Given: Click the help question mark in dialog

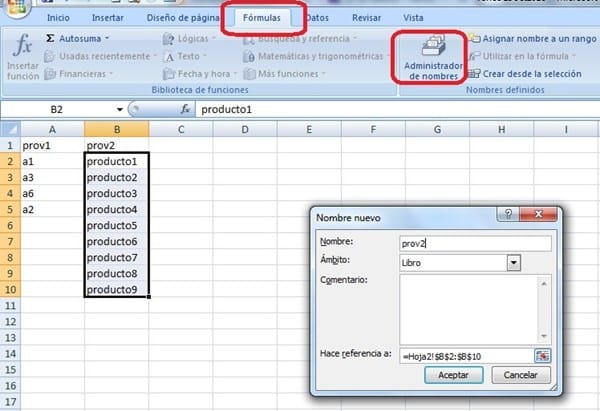Looking at the screenshot, I should pos(508,214).
